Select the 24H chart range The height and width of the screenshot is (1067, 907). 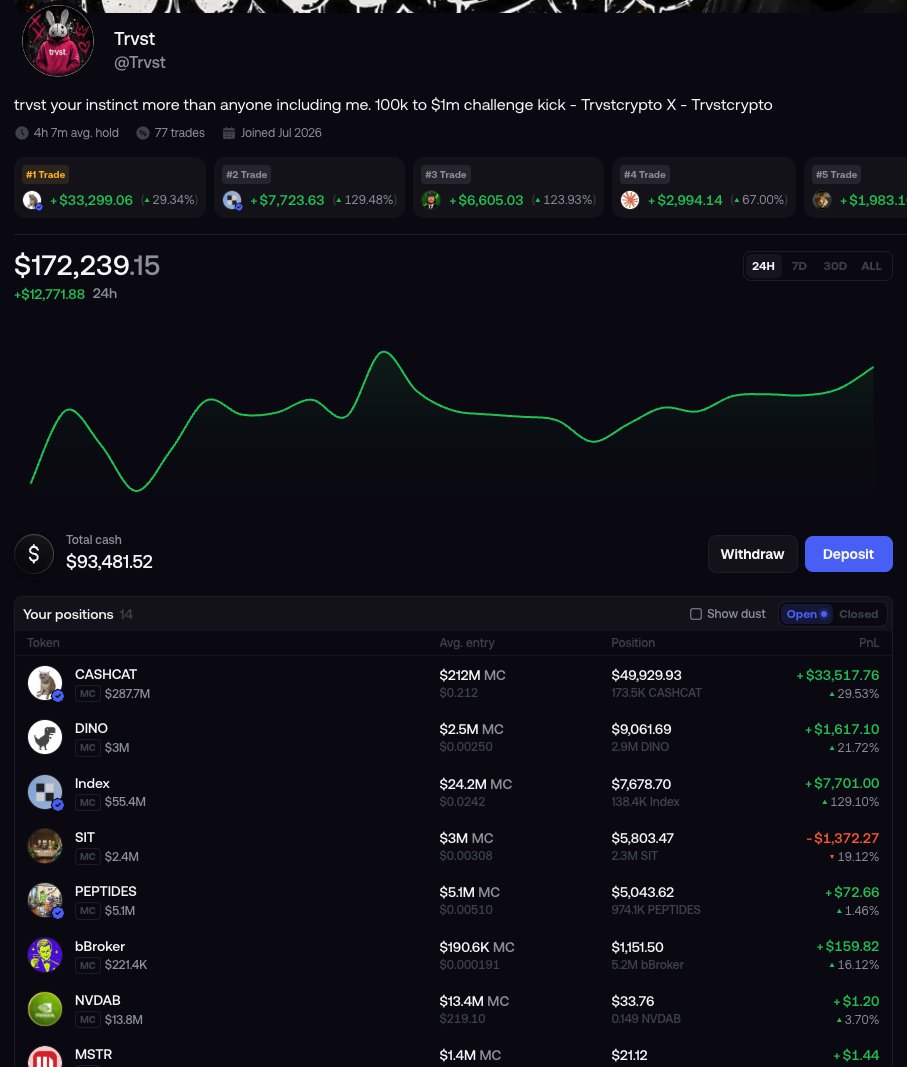(x=763, y=266)
